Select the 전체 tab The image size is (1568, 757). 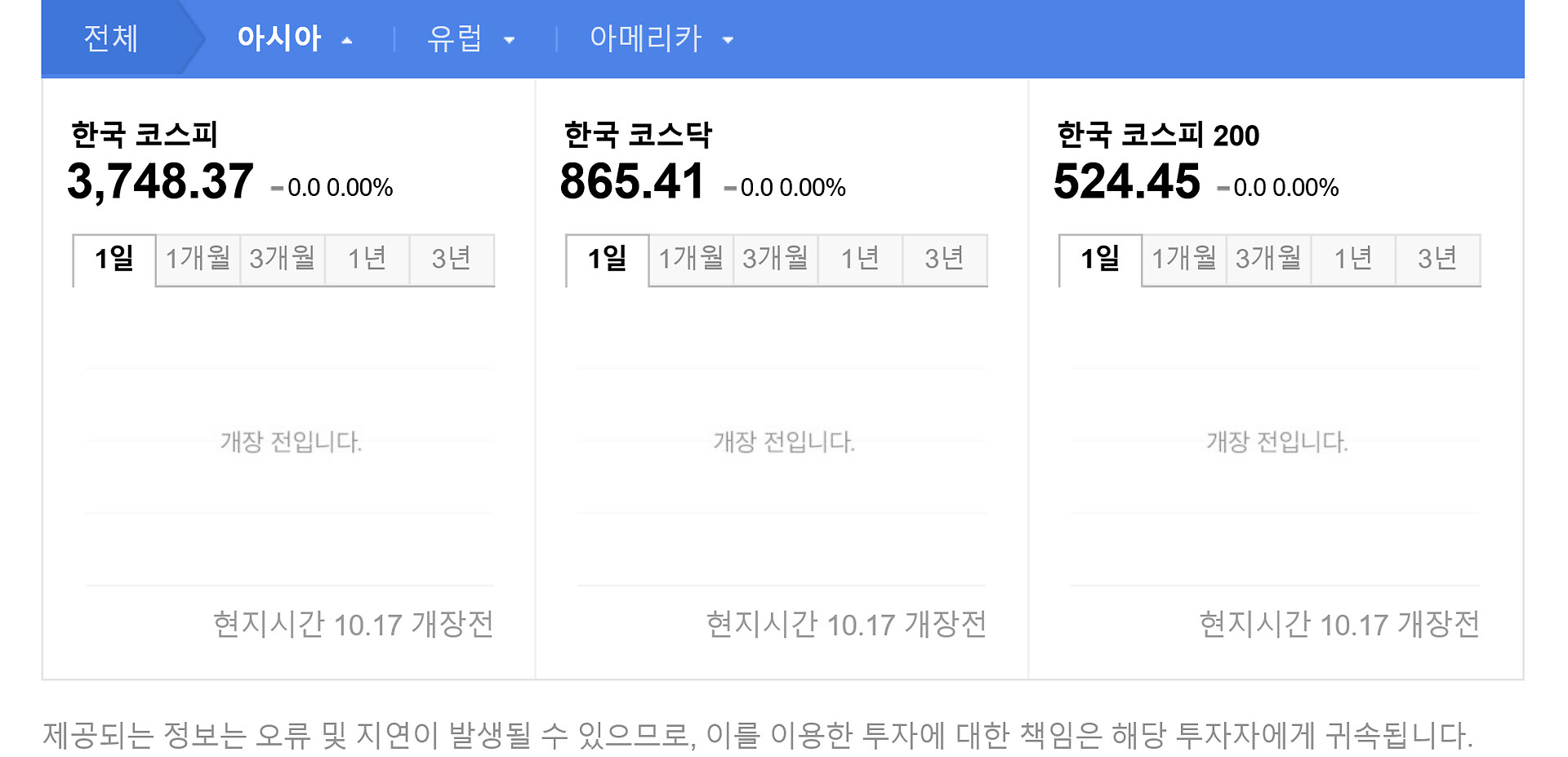pyautogui.click(x=111, y=38)
